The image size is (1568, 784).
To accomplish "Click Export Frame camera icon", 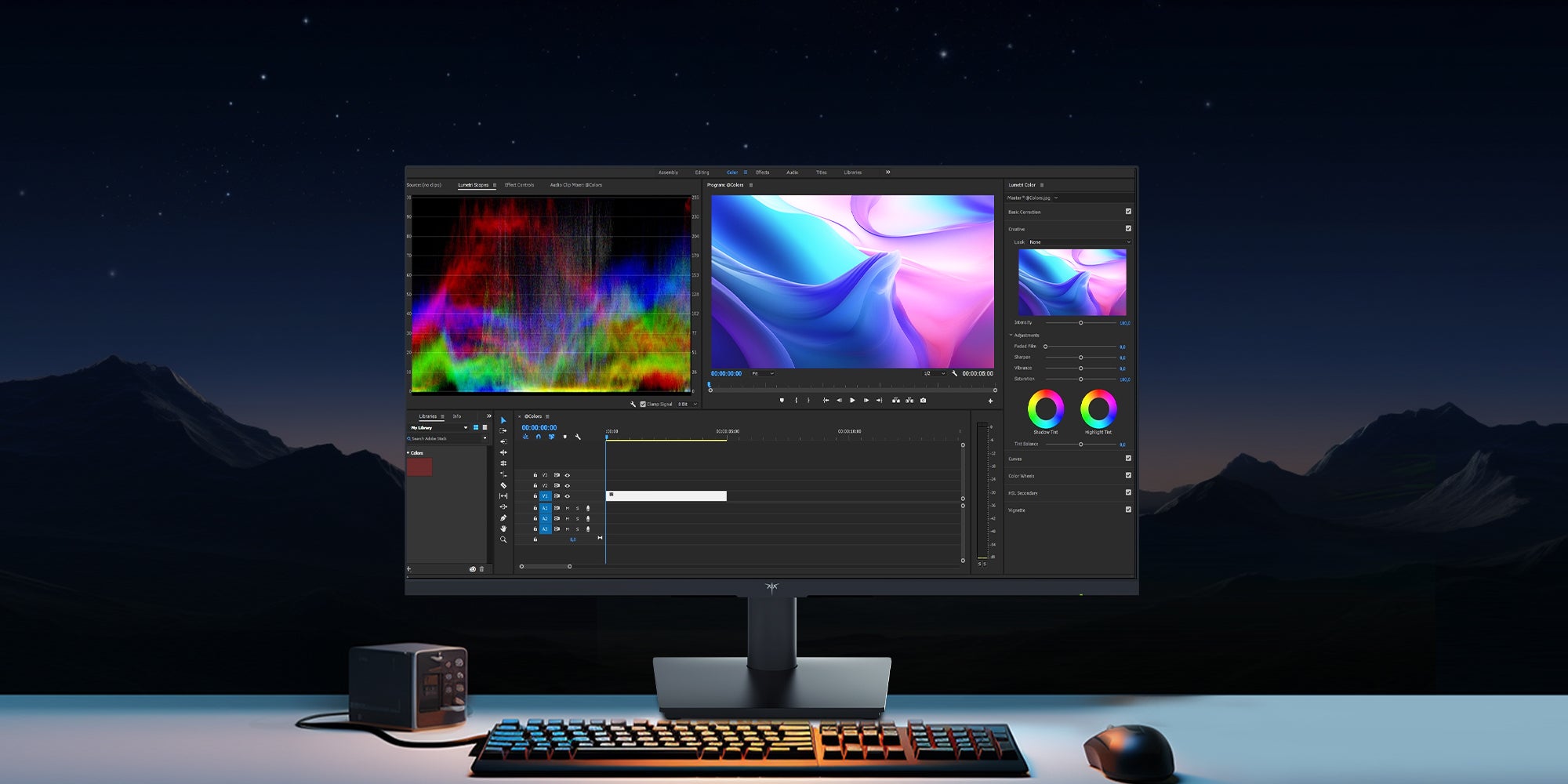I will tap(923, 401).
